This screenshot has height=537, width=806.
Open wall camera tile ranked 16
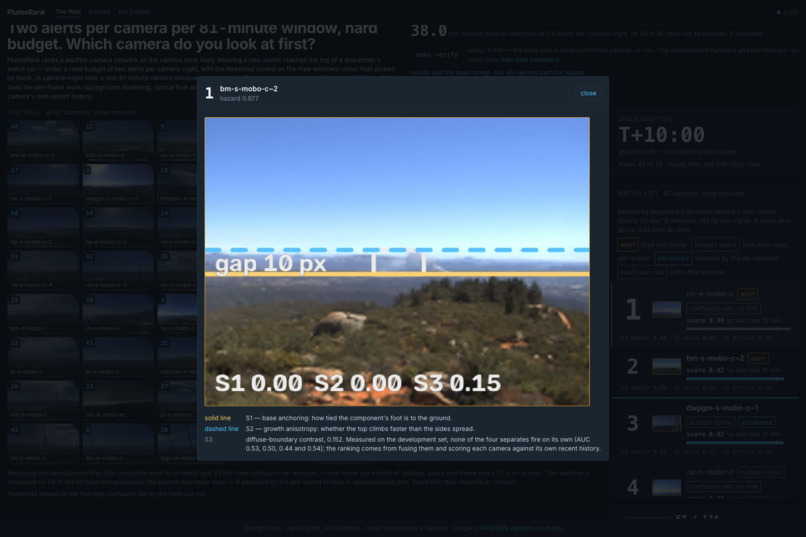point(43,400)
